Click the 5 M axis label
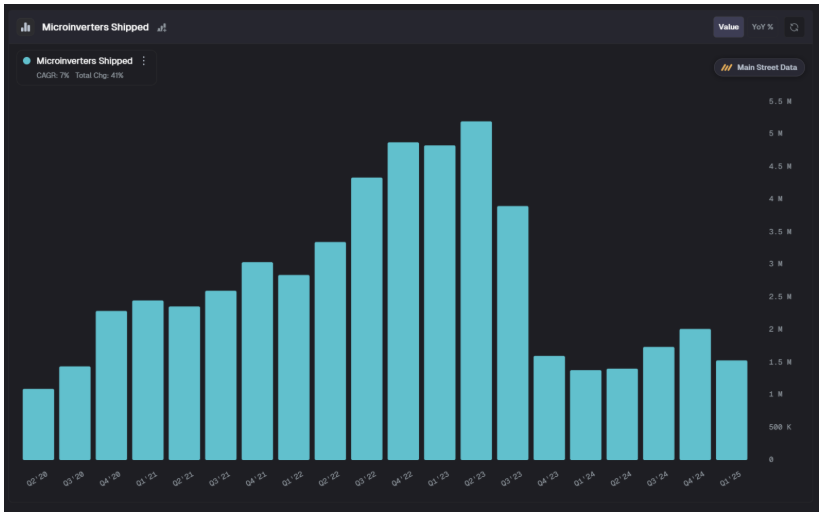The width and height of the screenshot is (822, 518). pyautogui.click(x=775, y=134)
